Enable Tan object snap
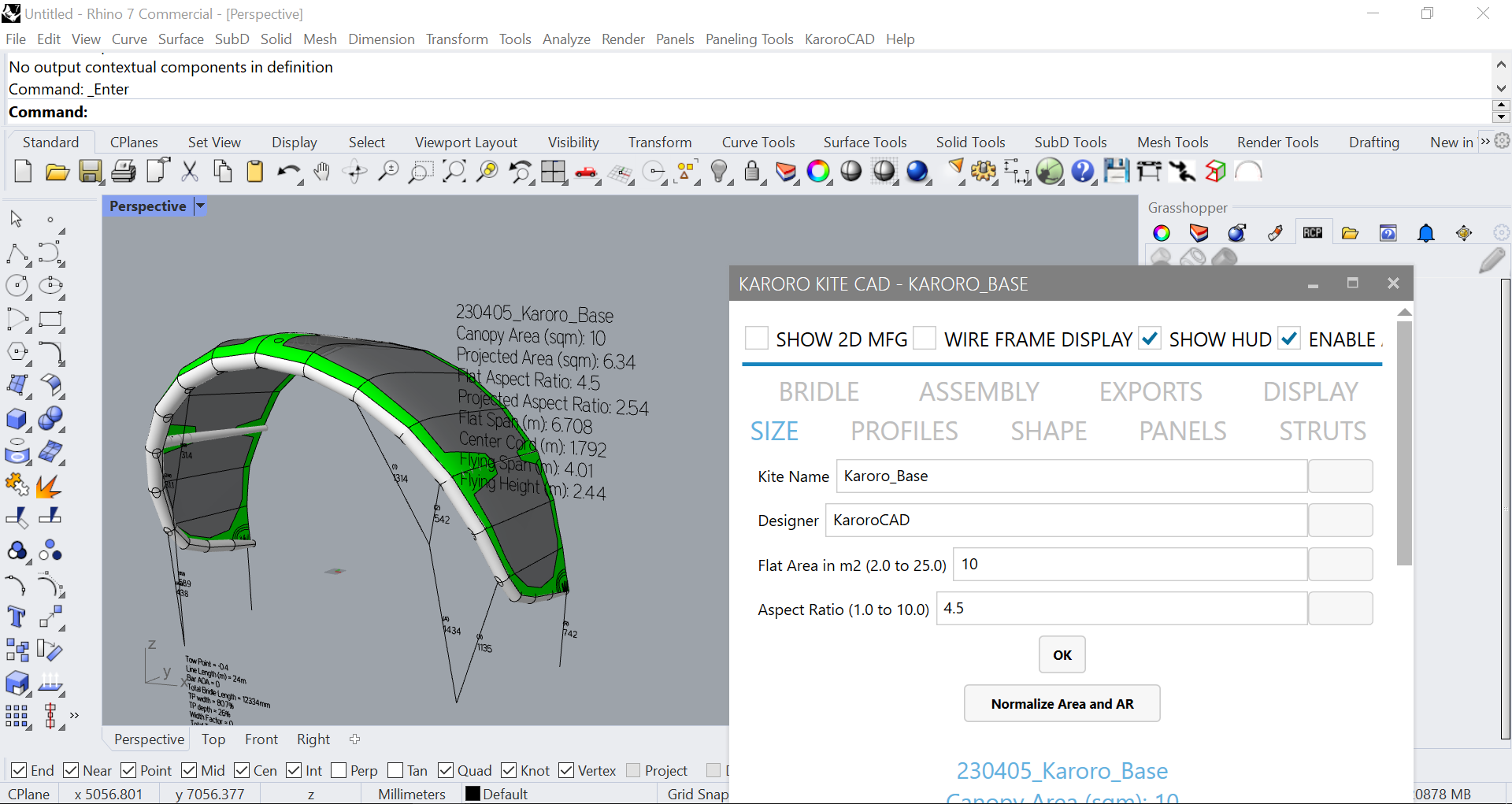The image size is (1512, 804). [395, 770]
